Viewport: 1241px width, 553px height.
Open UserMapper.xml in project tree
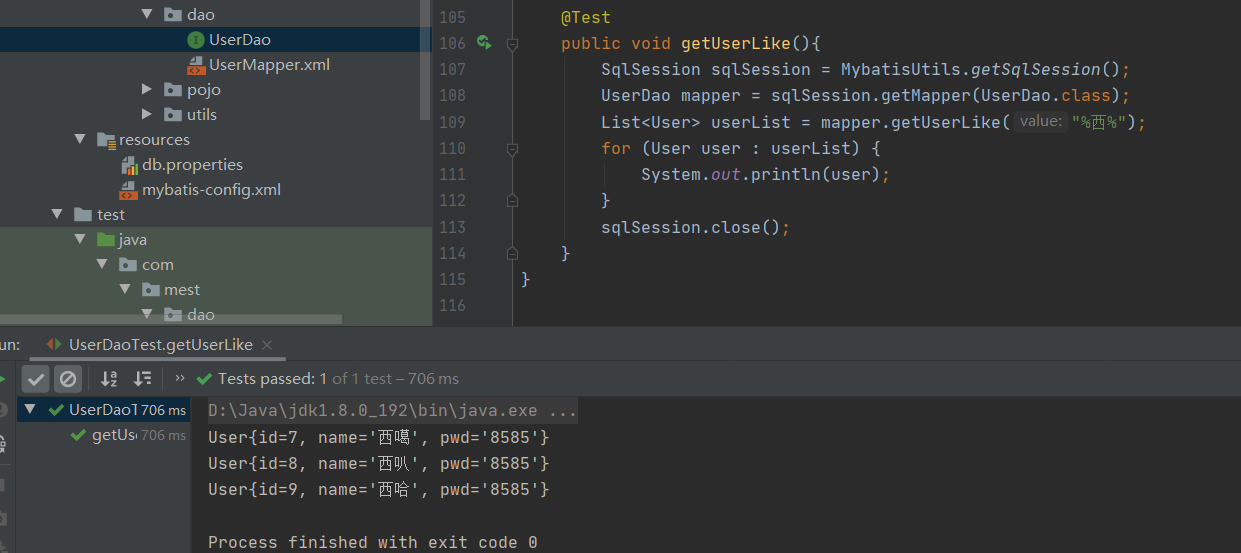click(x=269, y=64)
